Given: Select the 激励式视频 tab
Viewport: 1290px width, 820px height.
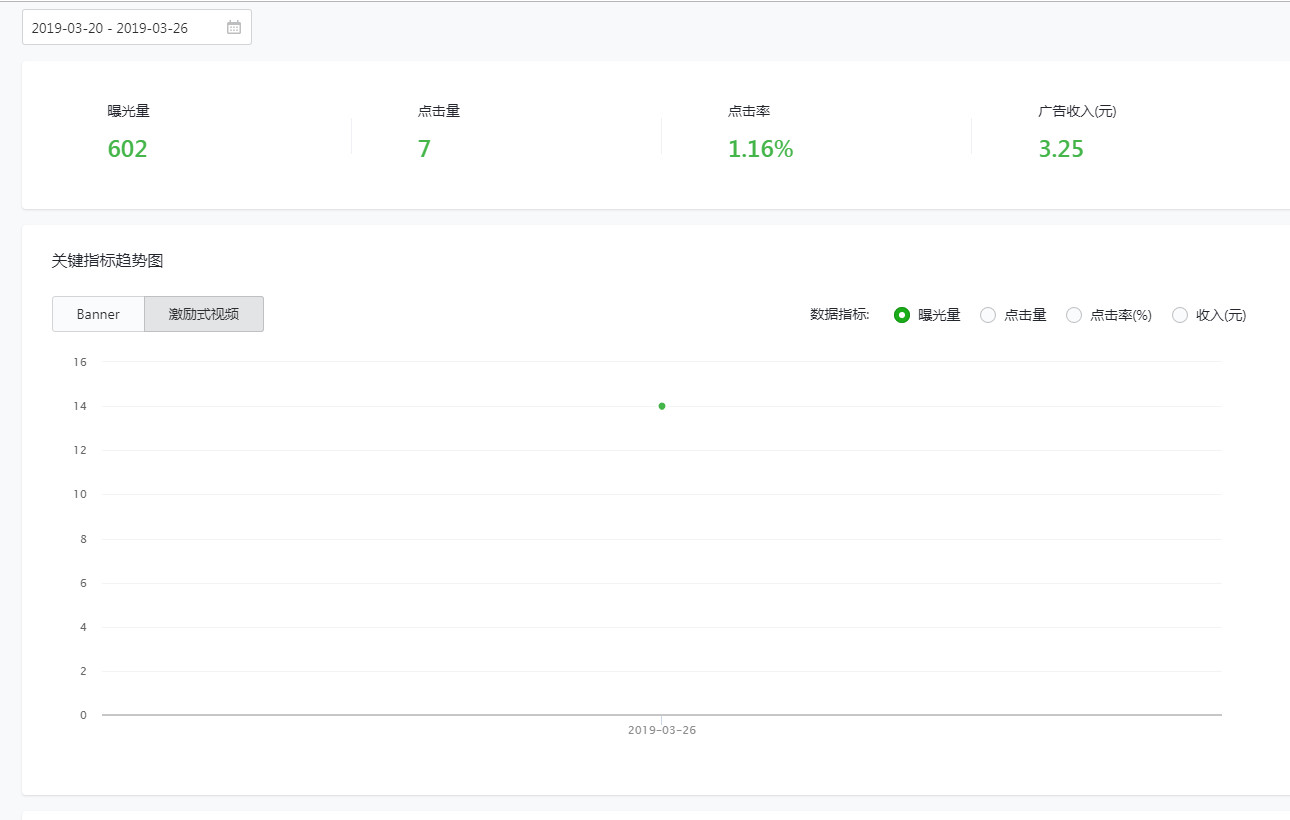Looking at the screenshot, I should (204, 314).
